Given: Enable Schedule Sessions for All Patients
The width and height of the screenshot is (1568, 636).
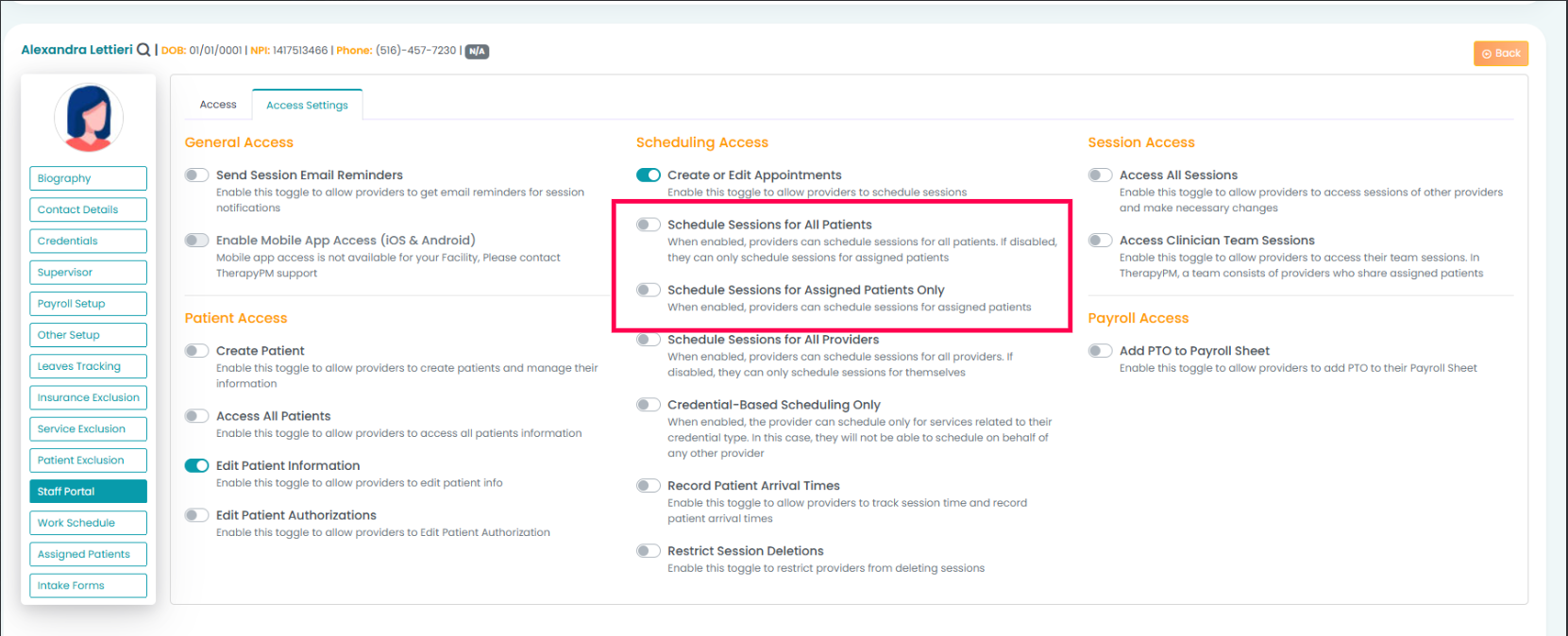Looking at the screenshot, I should pyautogui.click(x=649, y=225).
